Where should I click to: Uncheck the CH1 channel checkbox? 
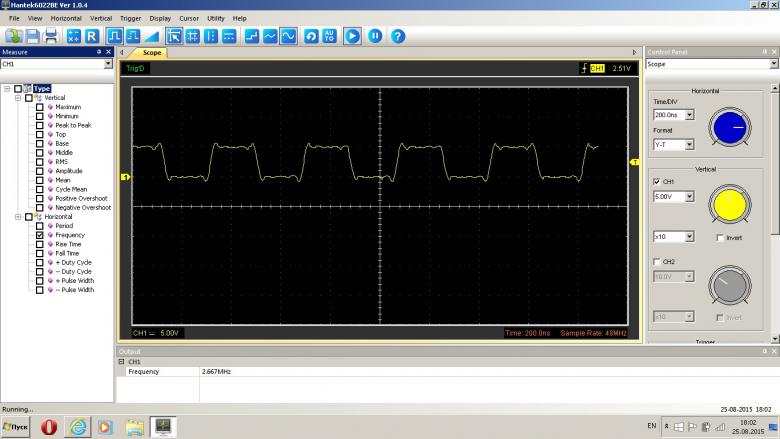656,181
